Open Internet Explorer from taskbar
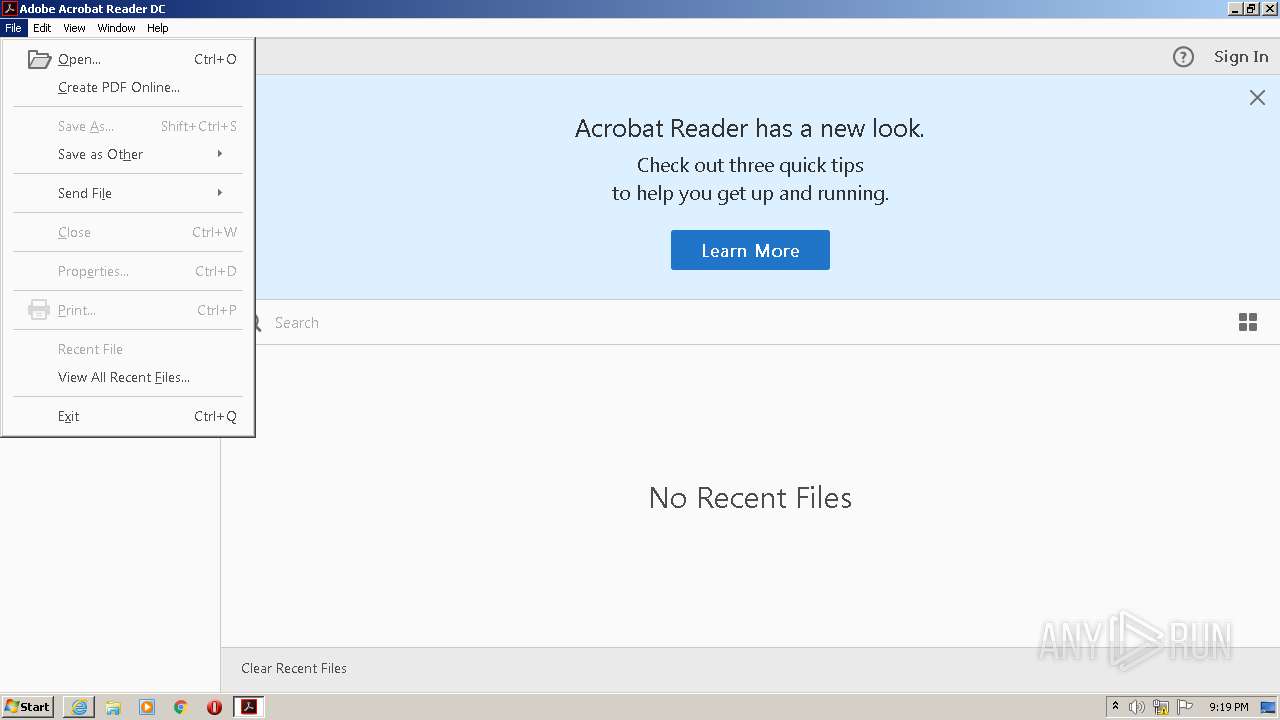 click(x=79, y=707)
